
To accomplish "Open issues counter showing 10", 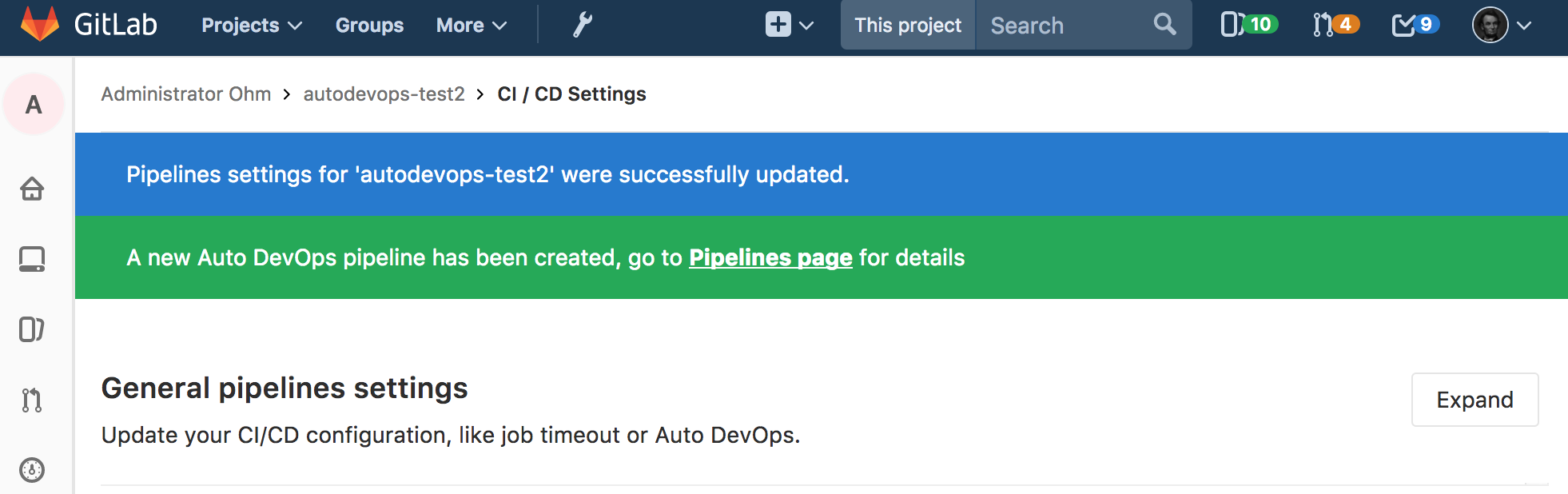I will pos(1248,25).
